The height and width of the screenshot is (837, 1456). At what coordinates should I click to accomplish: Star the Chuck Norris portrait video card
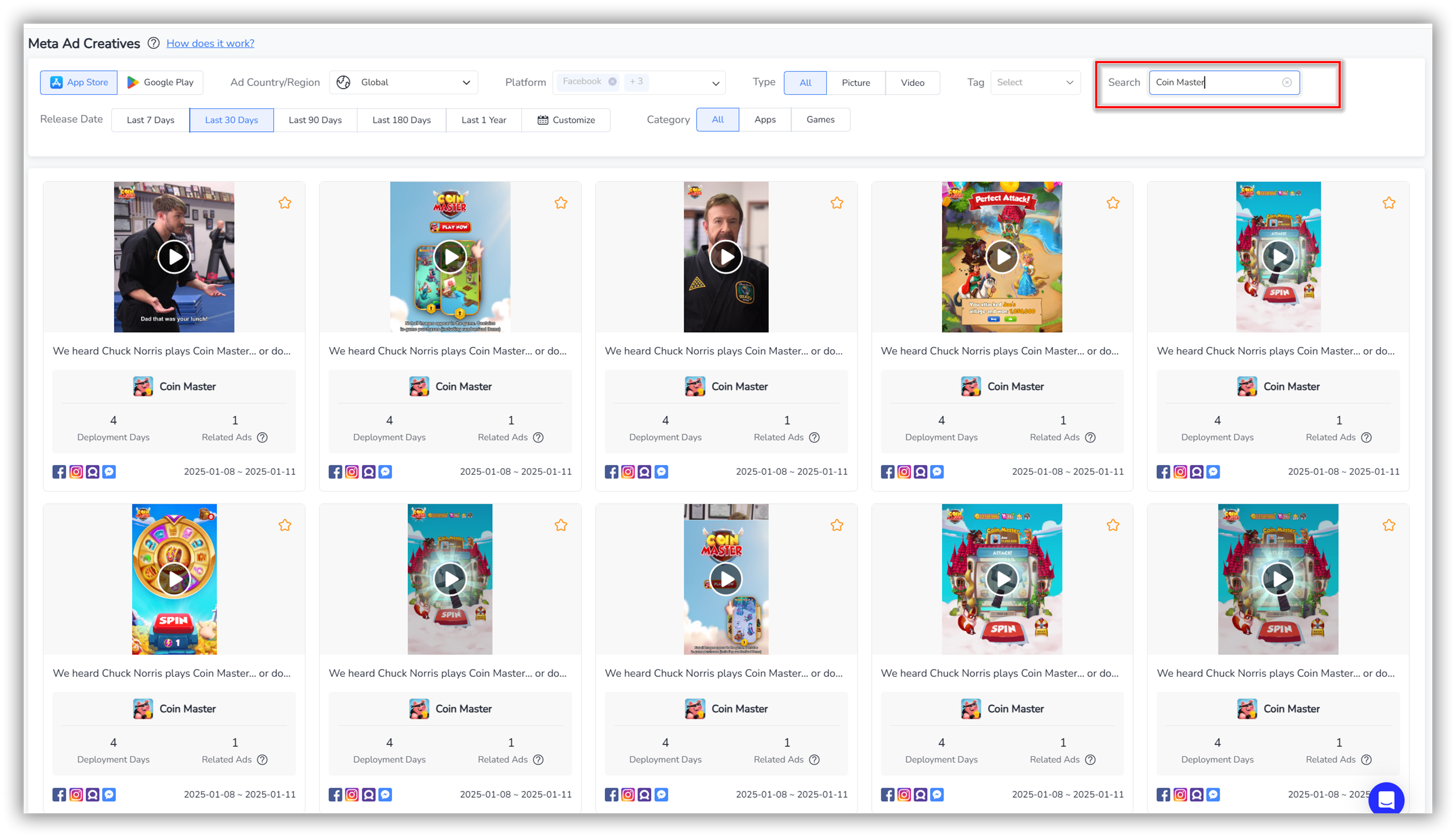coord(837,203)
